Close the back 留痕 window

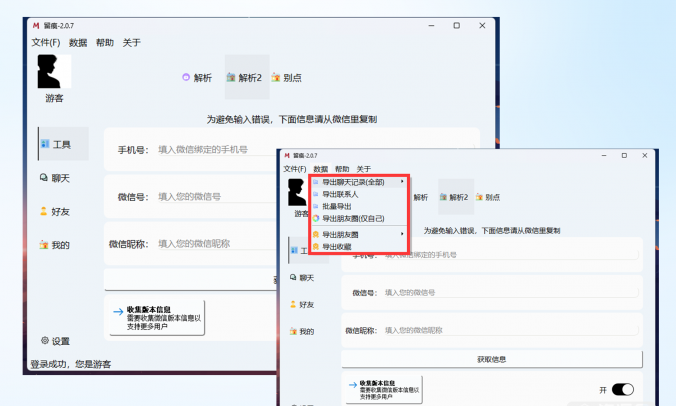pyautogui.click(x=482, y=25)
